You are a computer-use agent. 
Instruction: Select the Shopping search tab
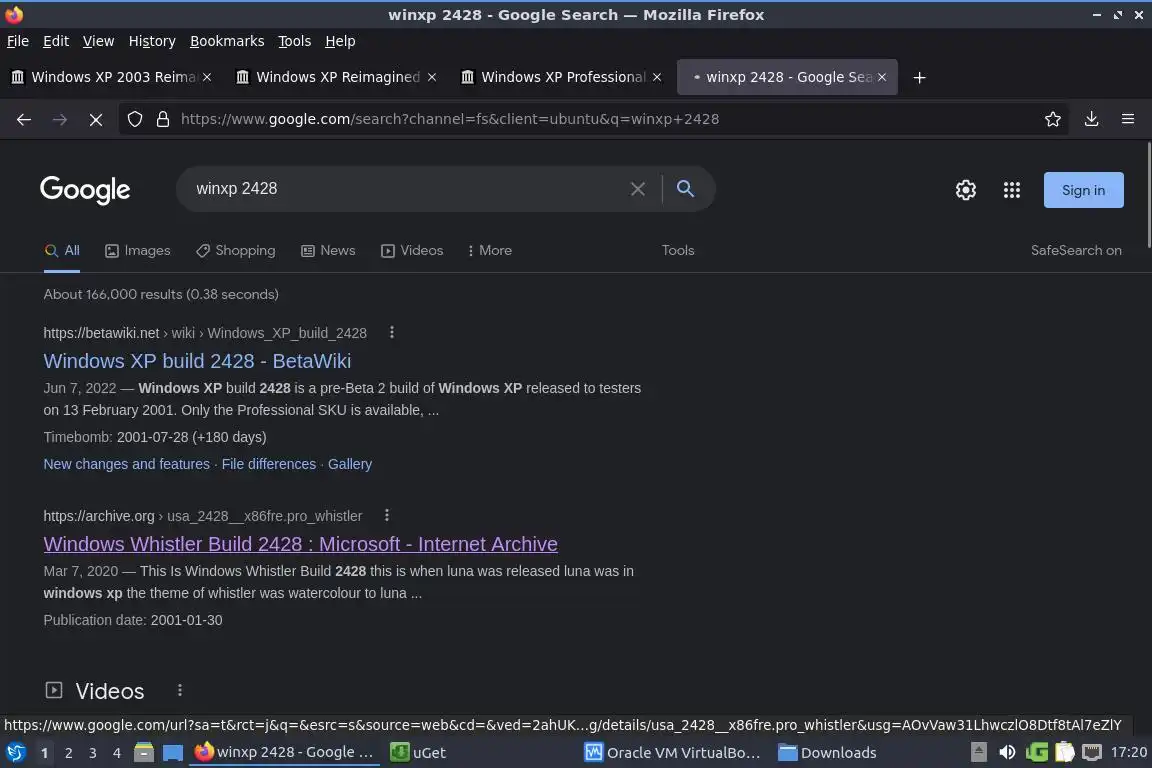pos(235,251)
